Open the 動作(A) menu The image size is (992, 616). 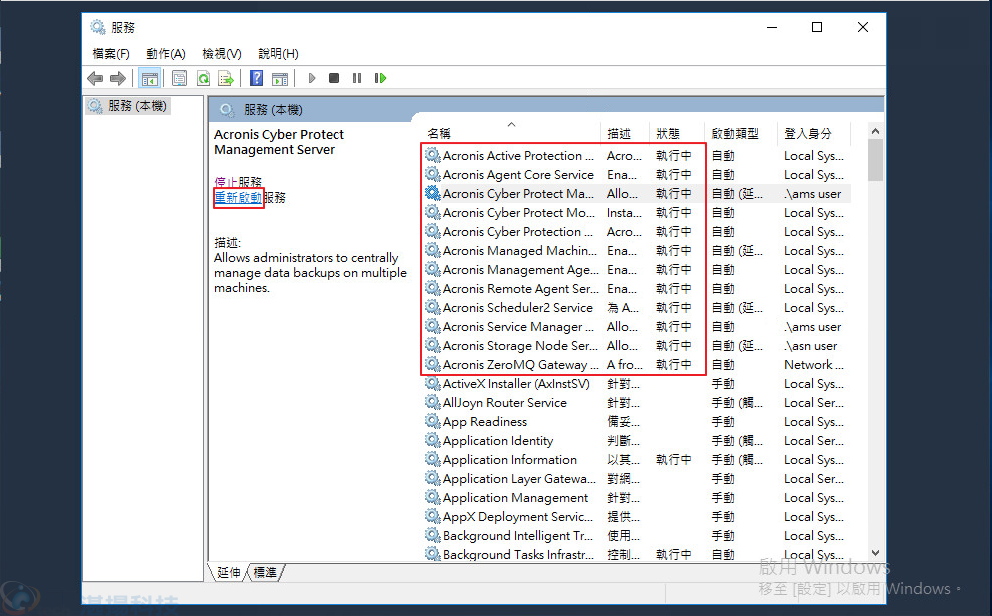[x=166, y=54]
